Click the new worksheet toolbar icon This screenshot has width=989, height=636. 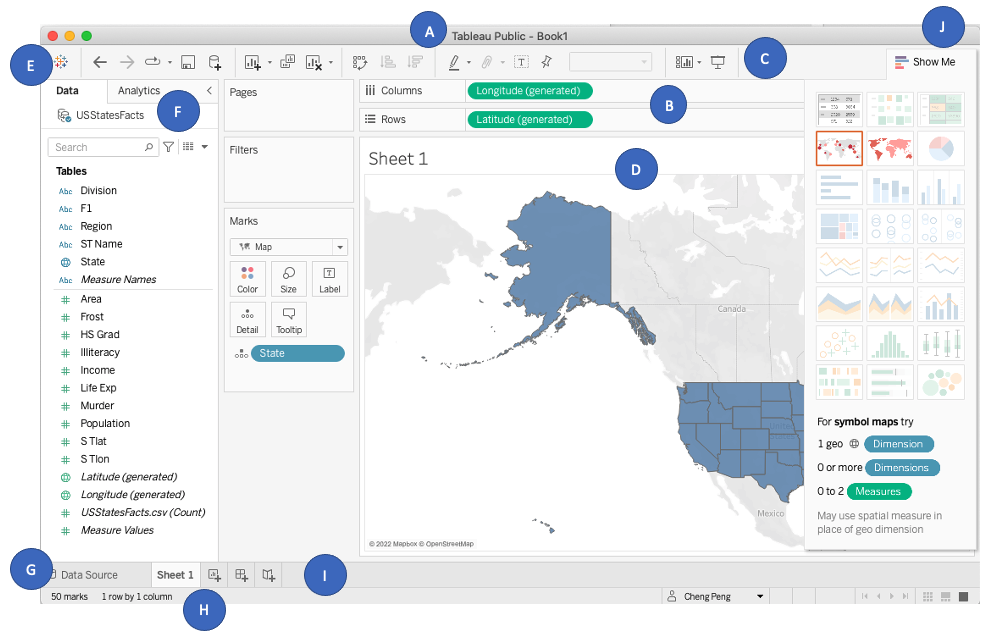tap(252, 62)
